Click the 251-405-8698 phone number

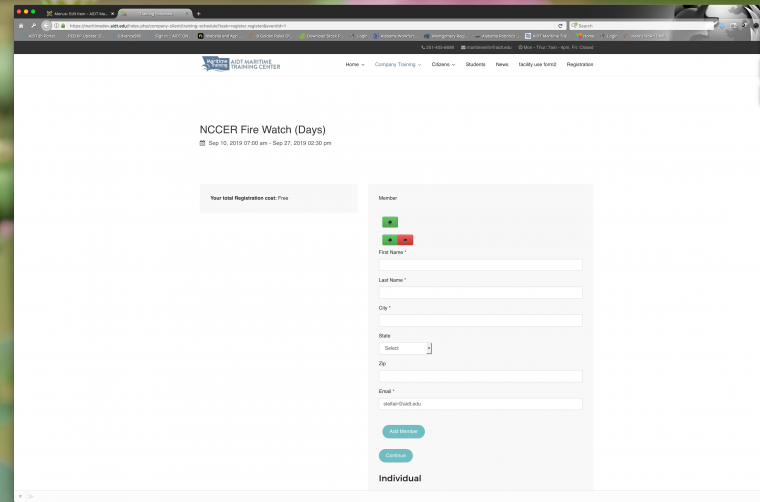click(x=440, y=47)
